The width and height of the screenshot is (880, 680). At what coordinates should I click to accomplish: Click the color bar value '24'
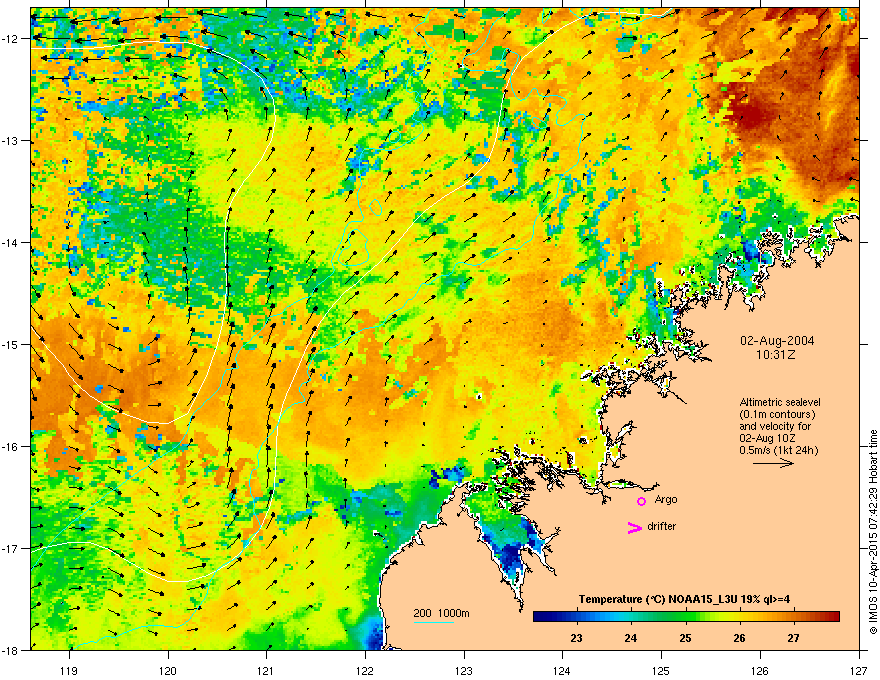pos(631,638)
